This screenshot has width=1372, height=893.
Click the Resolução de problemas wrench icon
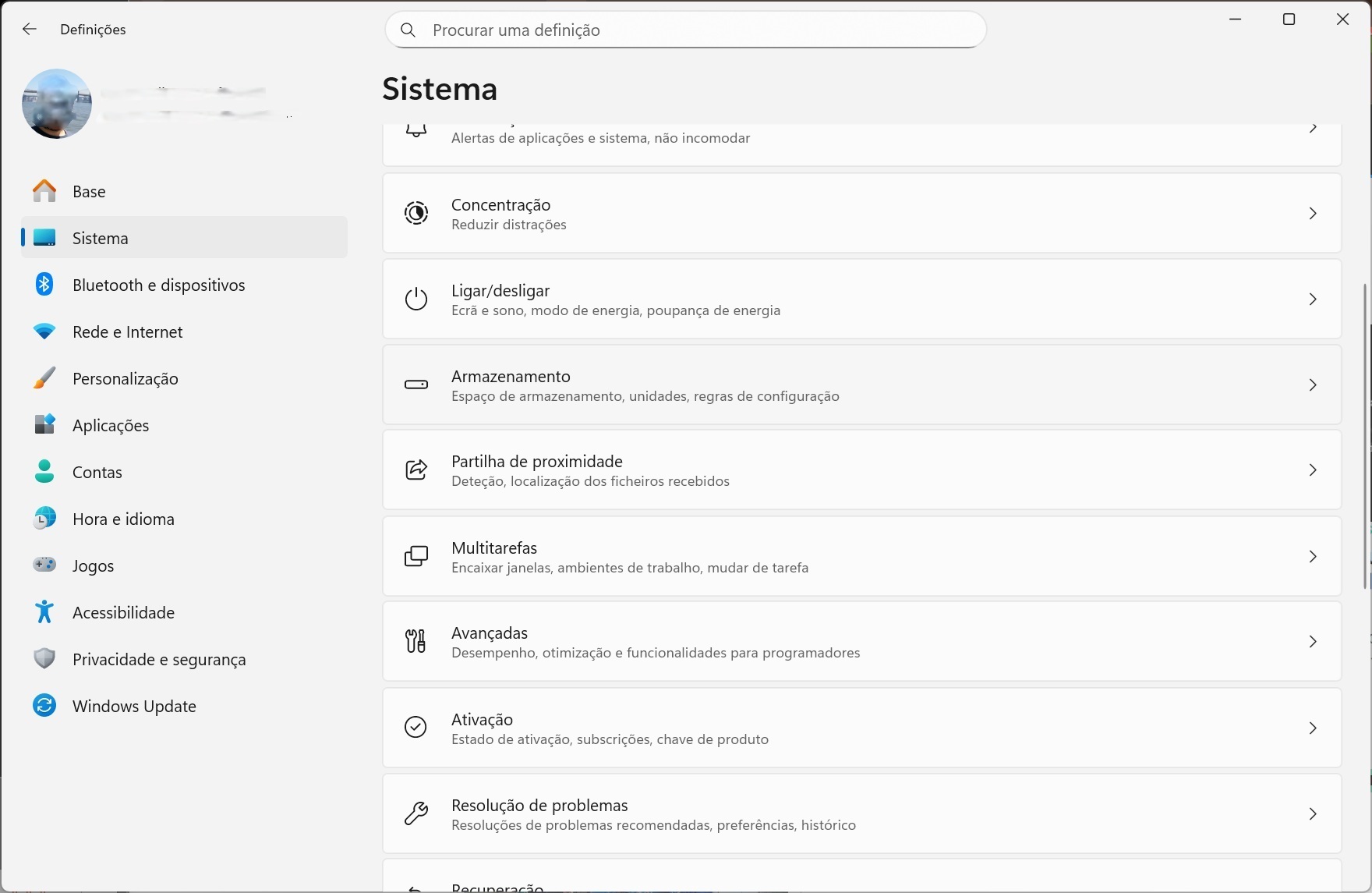[x=416, y=813]
